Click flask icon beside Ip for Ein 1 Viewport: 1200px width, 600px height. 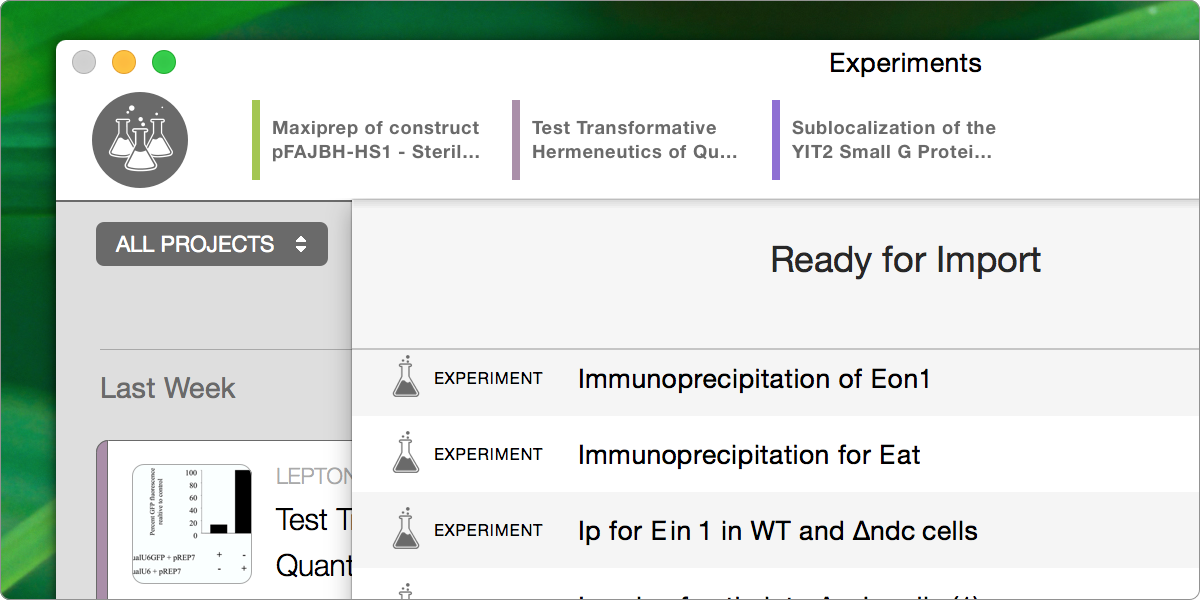point(405,529)
